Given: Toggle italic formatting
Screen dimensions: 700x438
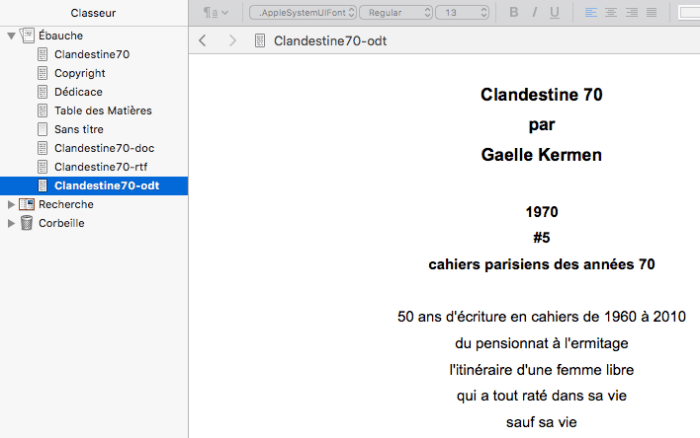Looking at the screenshot, I should [x=535, y=13].
